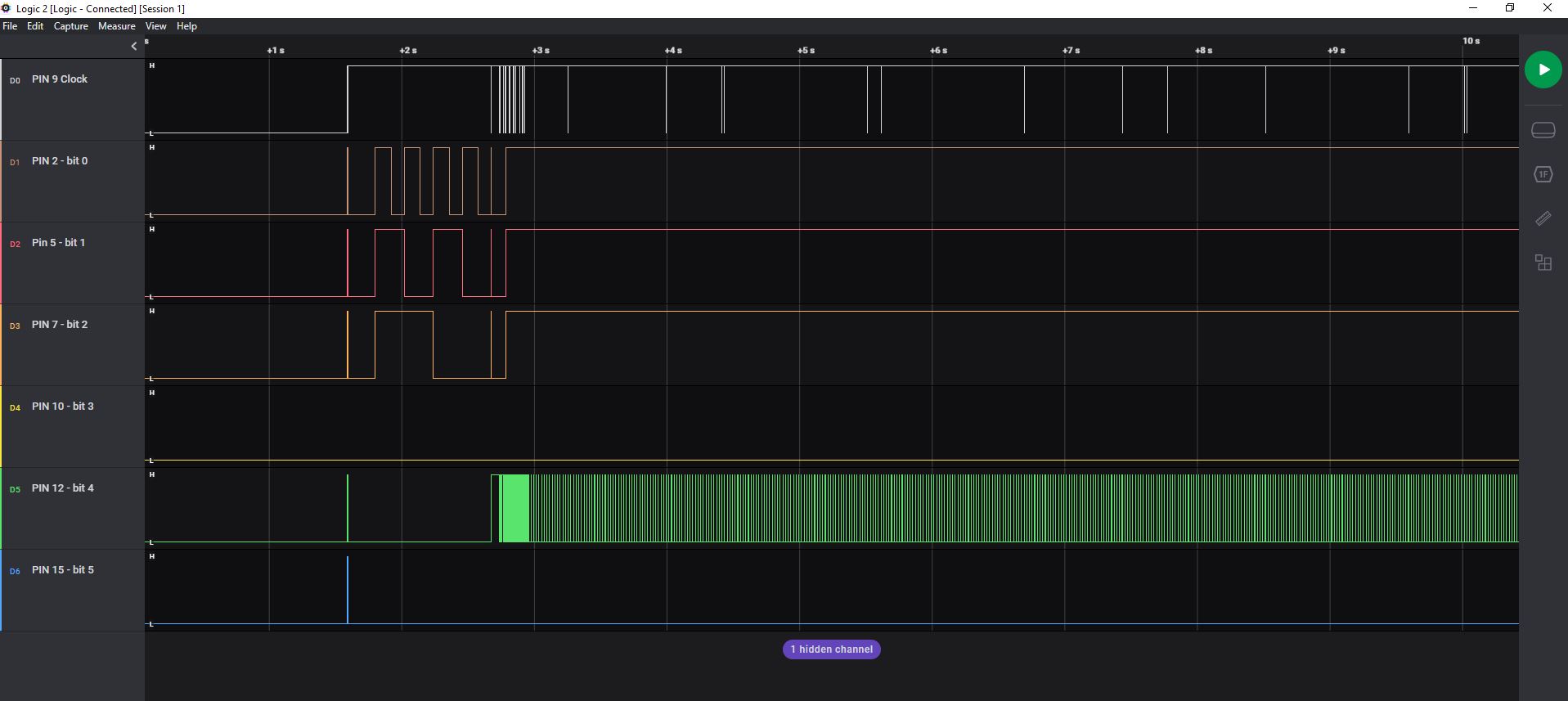The image size is (1568, 701).
Task: Click the D5 channel color tag
Action: pyautogui.click(x=15, y=490)
